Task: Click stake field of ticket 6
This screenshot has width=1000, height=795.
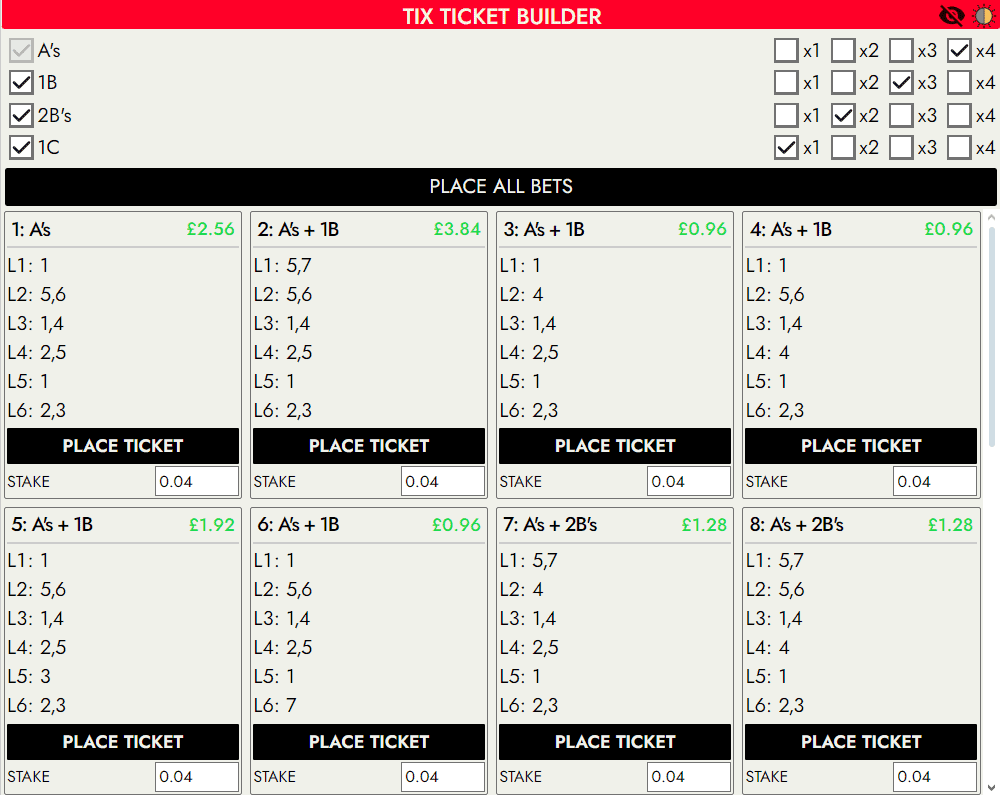Action: point(442,776)
